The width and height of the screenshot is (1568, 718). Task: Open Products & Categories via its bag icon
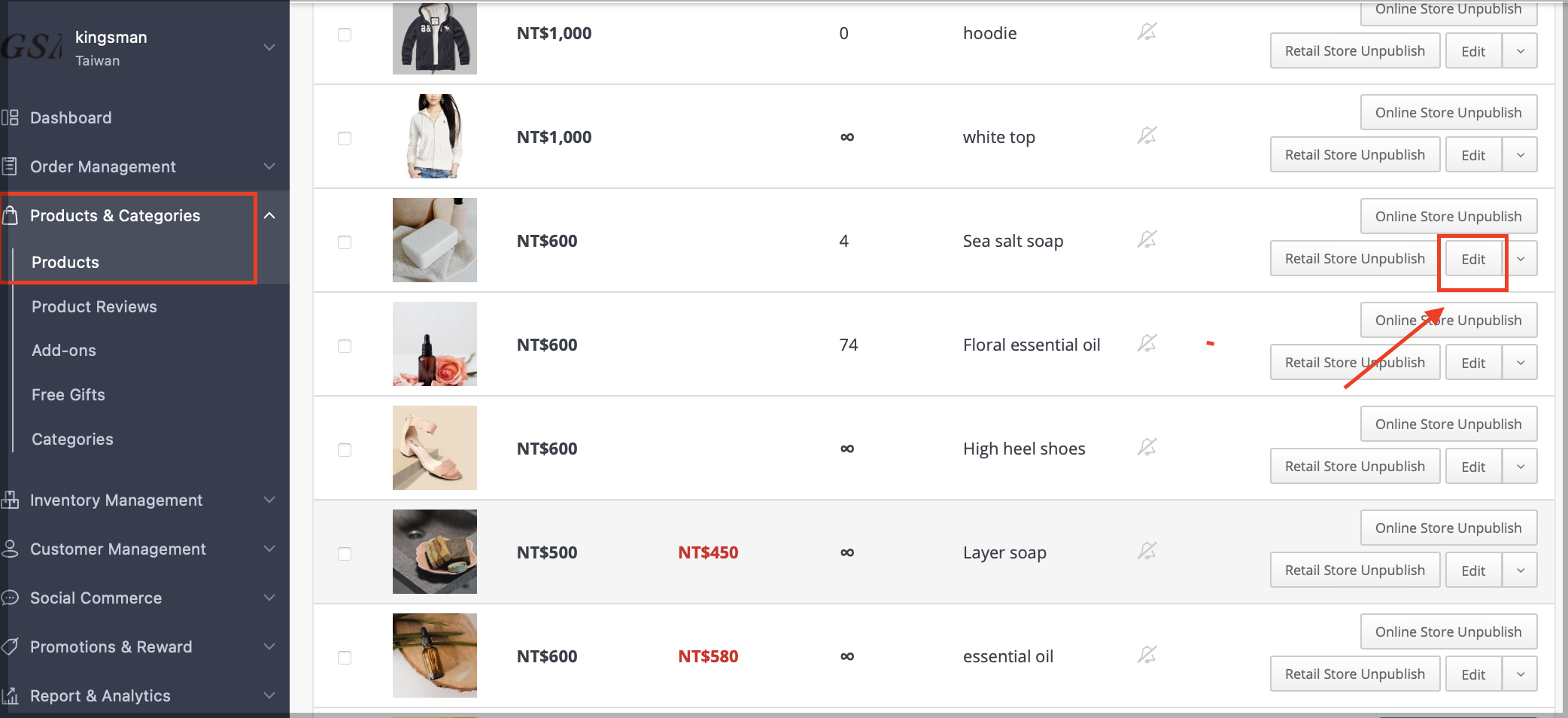11,215
